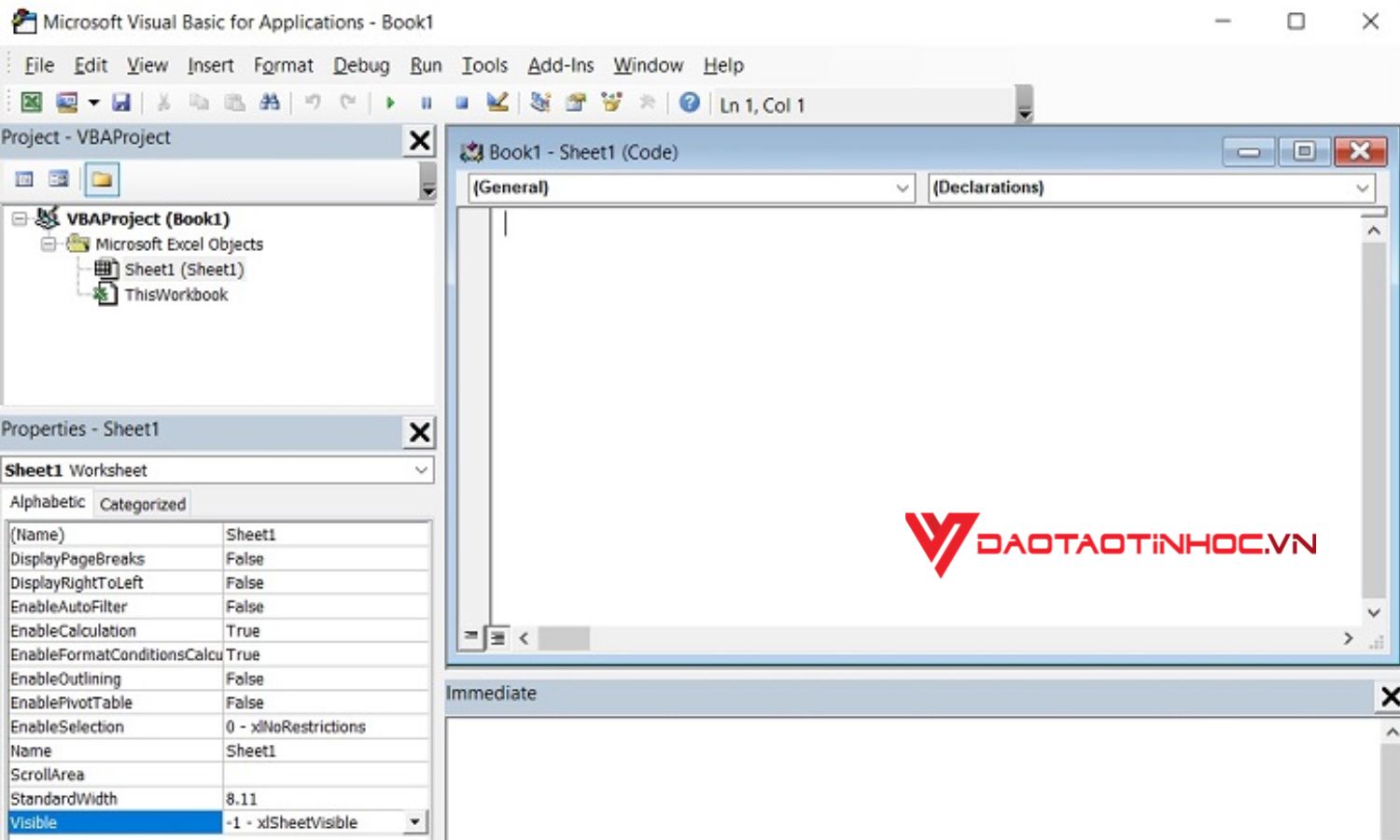Click the empty ScrollArea value field
Viewport: 1400px width, 840px height.
click(326, 775)
